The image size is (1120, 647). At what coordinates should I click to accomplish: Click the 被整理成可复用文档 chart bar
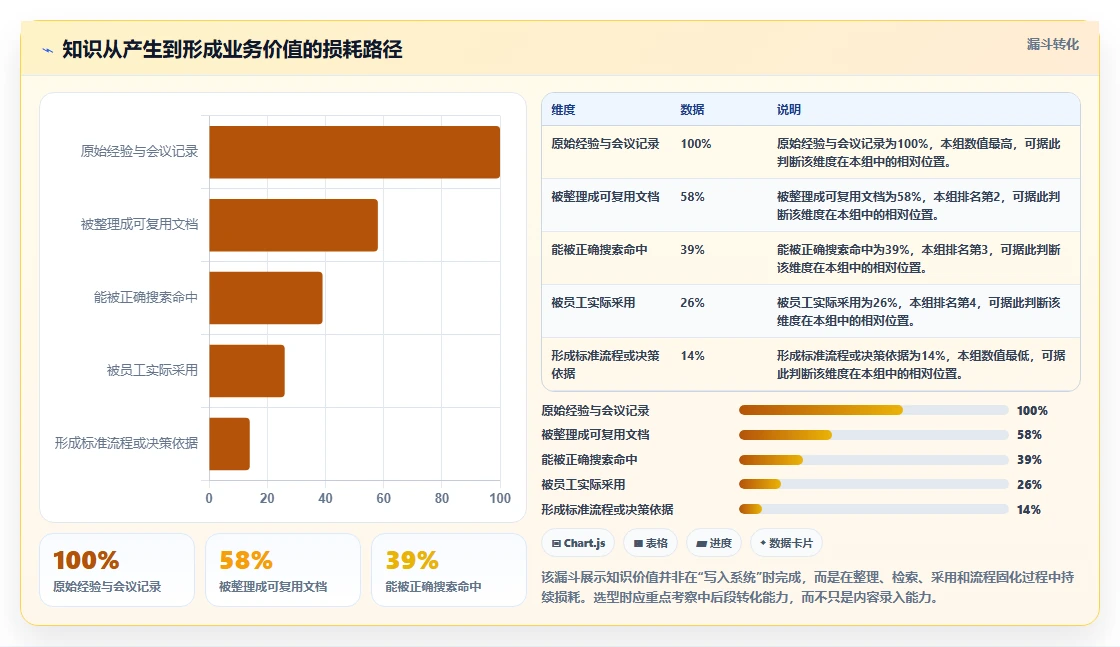point(294,225)
